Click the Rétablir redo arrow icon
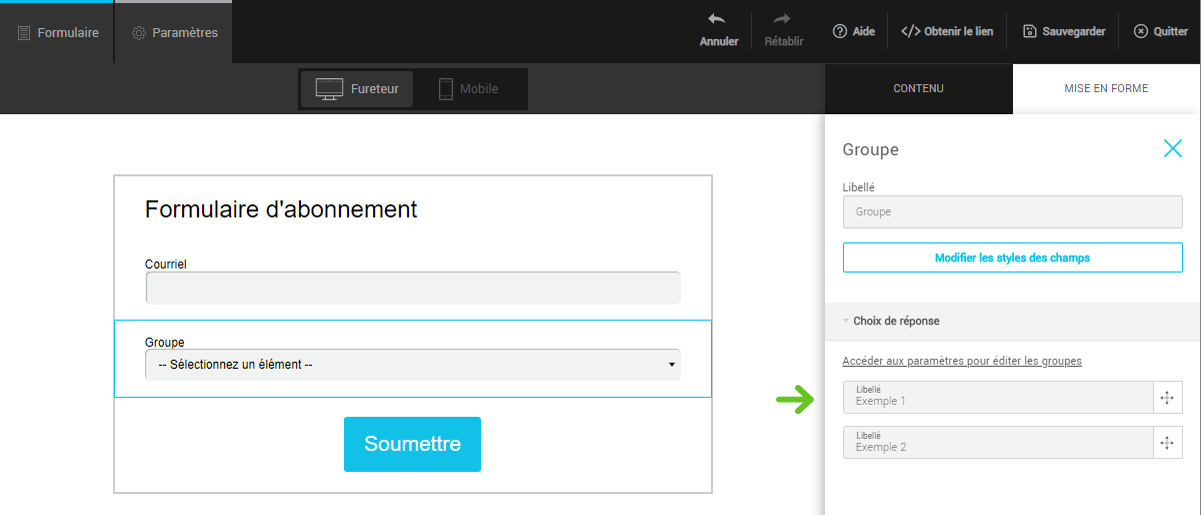The image size is (1201, 515). click(x=783, y=19)
